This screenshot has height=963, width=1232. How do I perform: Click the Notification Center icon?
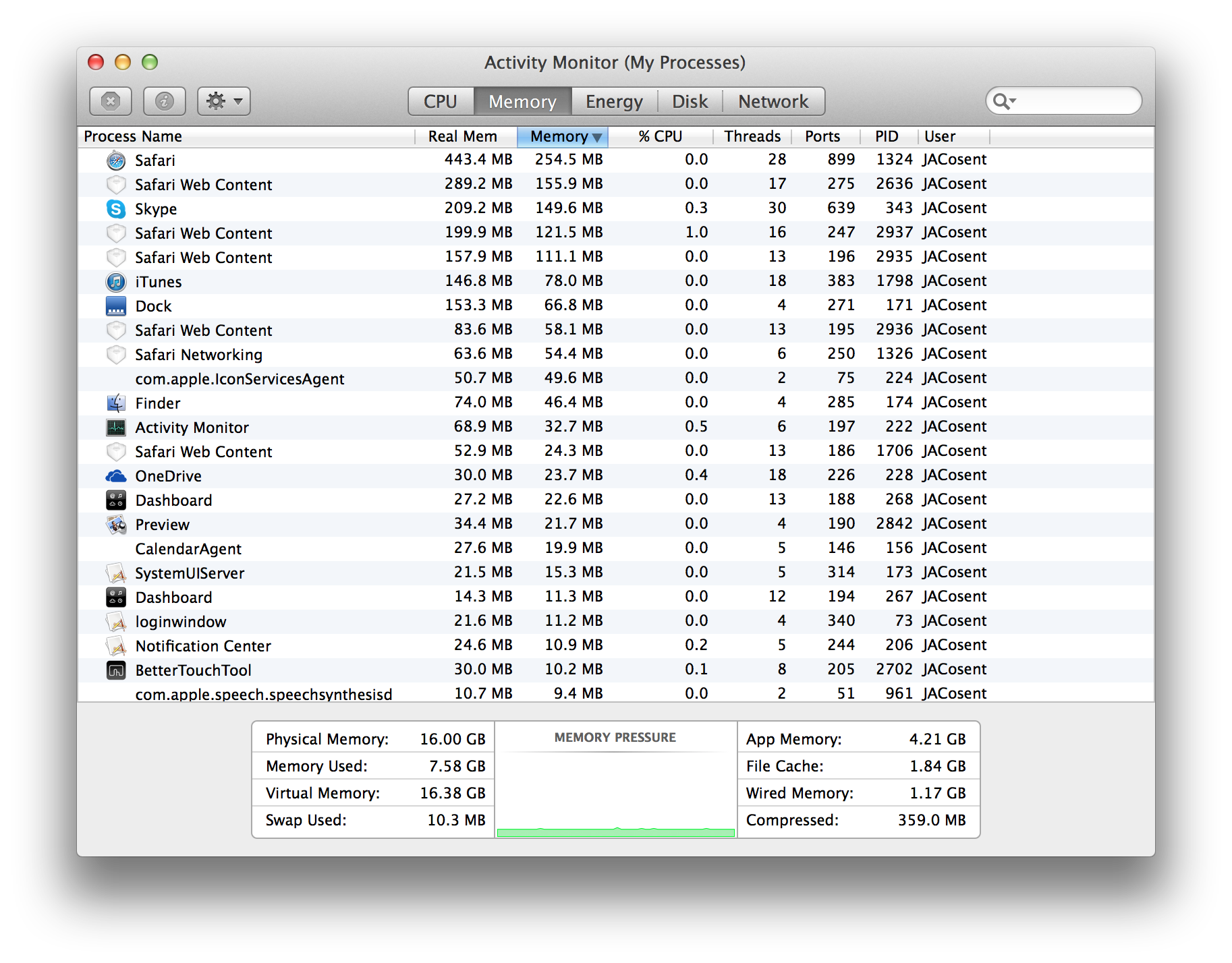click(x=116, y=646)
